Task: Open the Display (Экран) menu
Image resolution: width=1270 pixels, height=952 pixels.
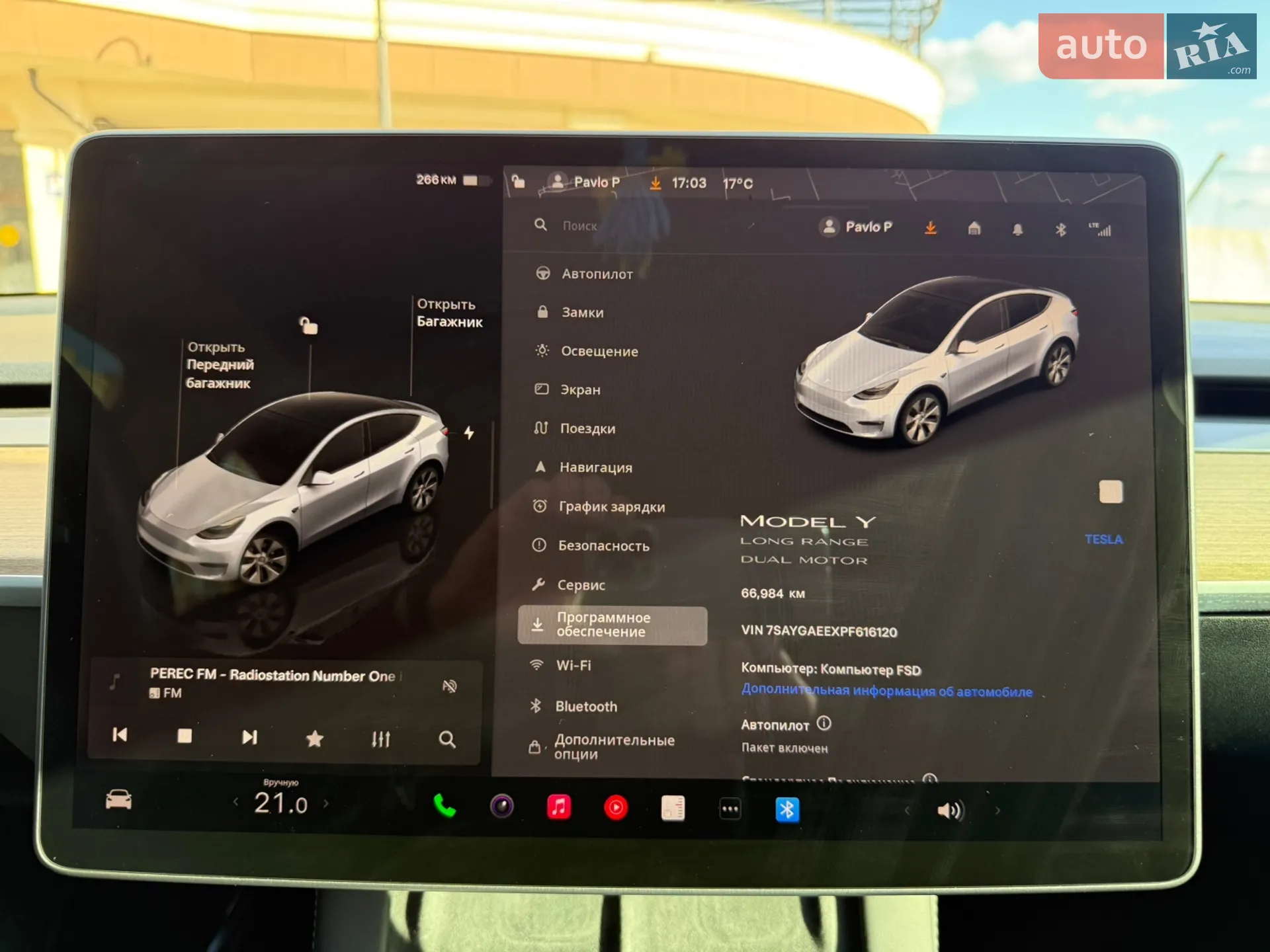Action: [x=568, y=389]
